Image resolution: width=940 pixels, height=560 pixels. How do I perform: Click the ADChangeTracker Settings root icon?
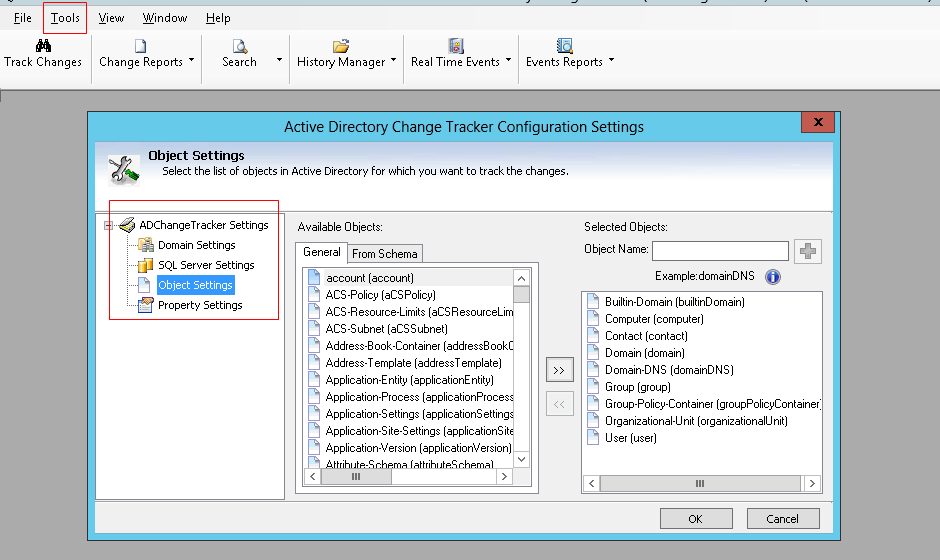coord(126,225)
